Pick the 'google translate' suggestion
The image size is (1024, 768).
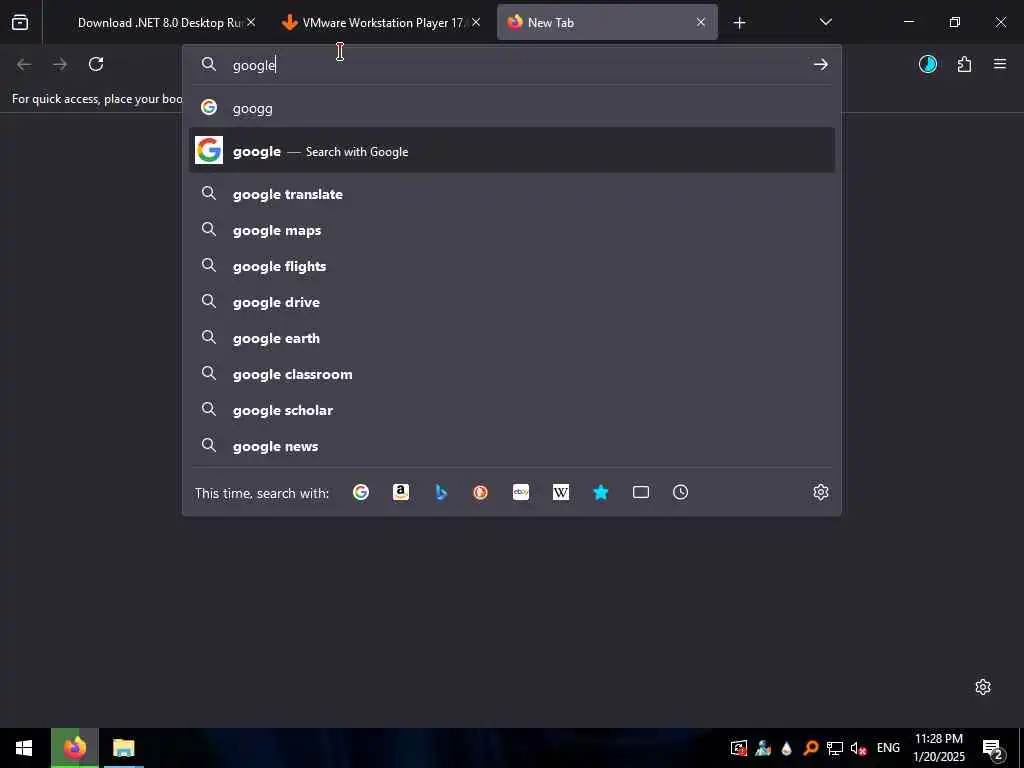coord(512,194)
